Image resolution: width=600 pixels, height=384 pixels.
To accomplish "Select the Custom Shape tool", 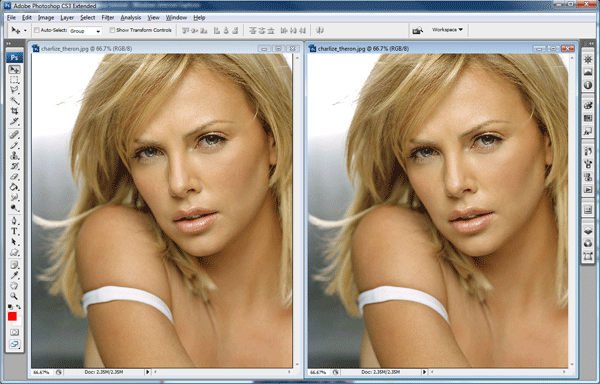I will click(15, 252).
